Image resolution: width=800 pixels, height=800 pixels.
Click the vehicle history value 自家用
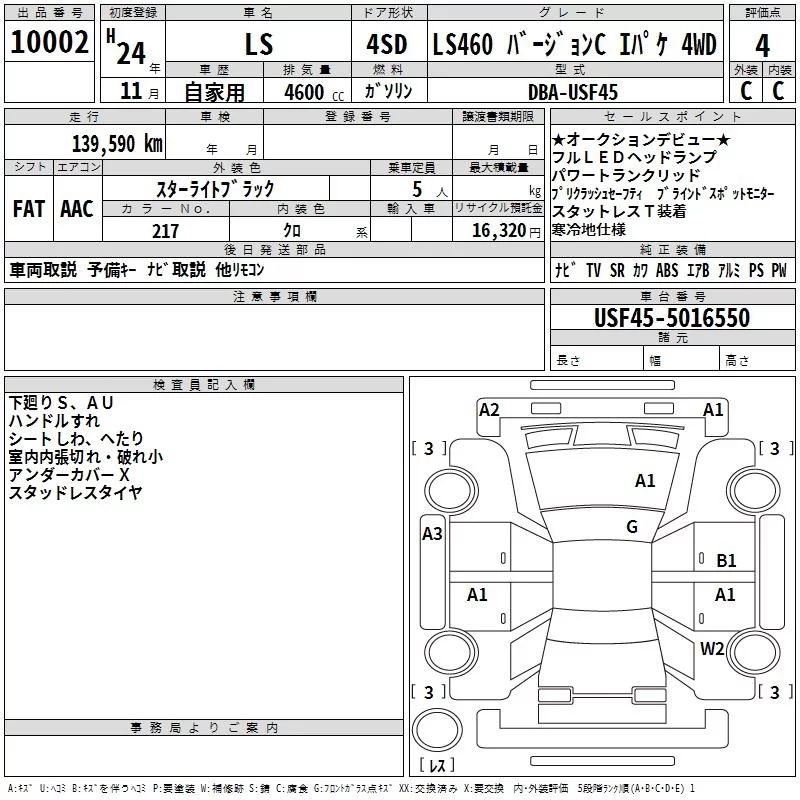[214, 92]
